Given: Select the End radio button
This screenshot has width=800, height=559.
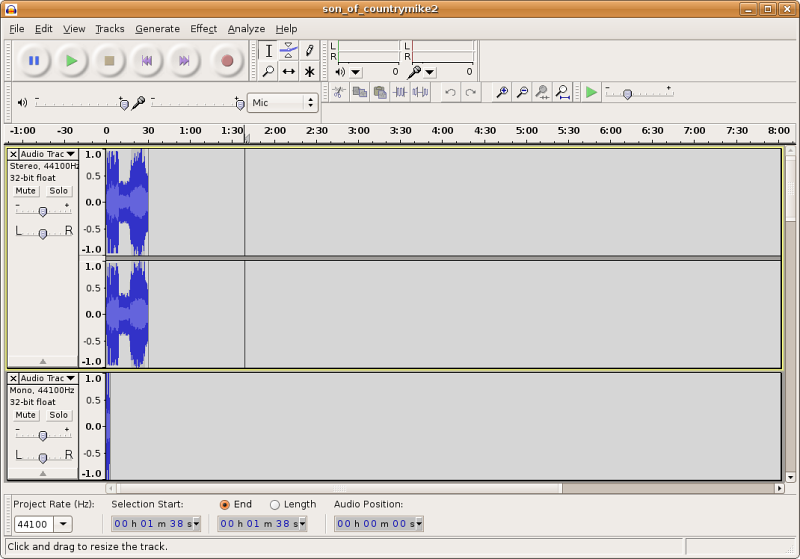Looking at the screenshot, I should click(224, 505).
